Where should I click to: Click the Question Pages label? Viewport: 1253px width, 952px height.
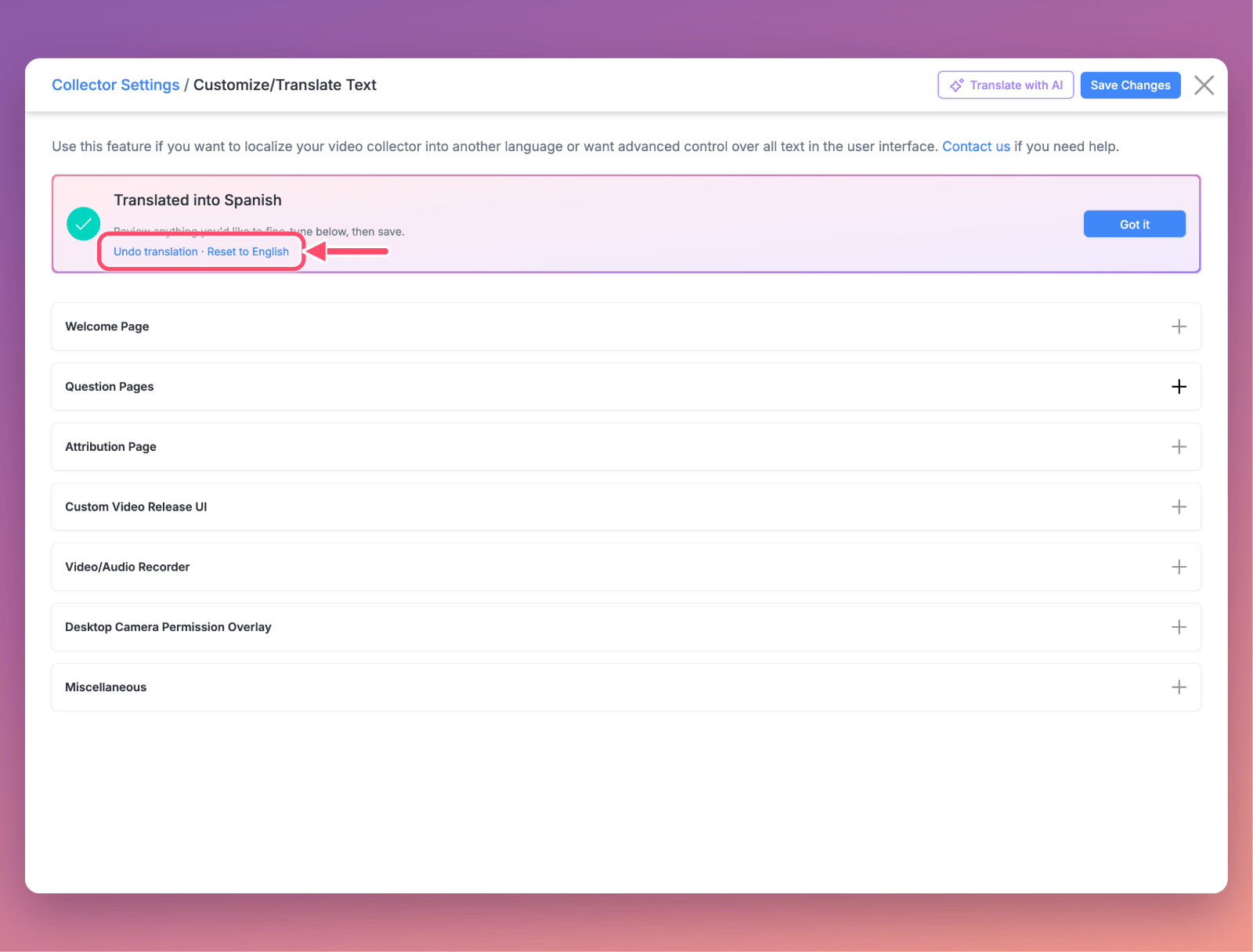click(x=110, y=387)
